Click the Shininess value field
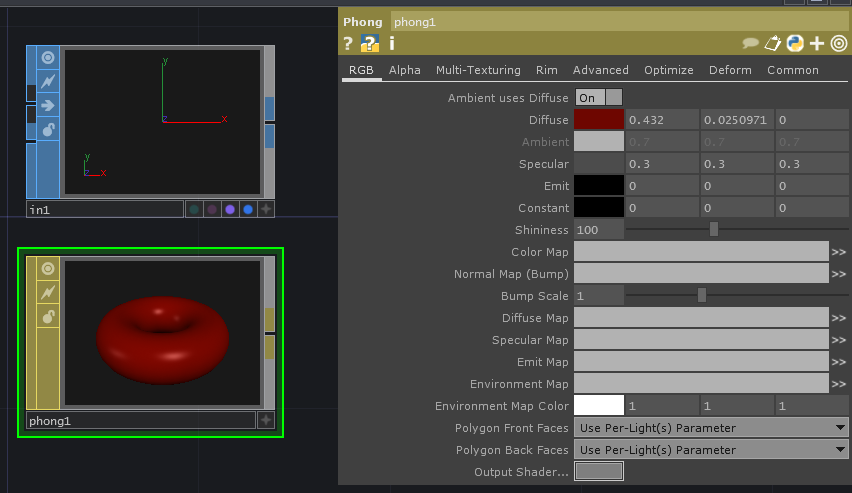852x493 pixels. 599,230
